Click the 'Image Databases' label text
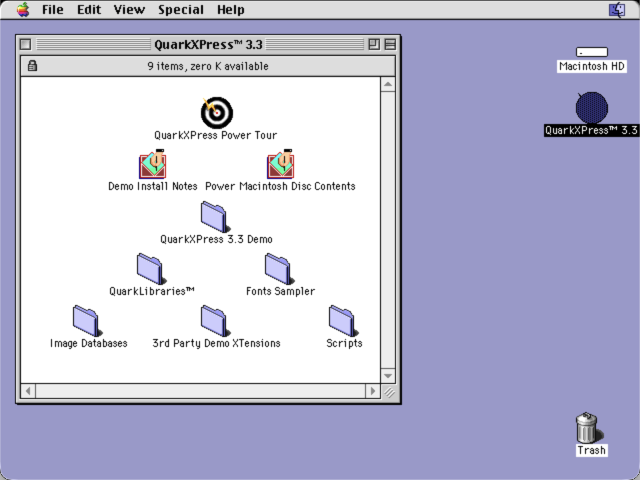Image resolution: width=640 pixels, height=480 pixels. (x=89, y=343)
